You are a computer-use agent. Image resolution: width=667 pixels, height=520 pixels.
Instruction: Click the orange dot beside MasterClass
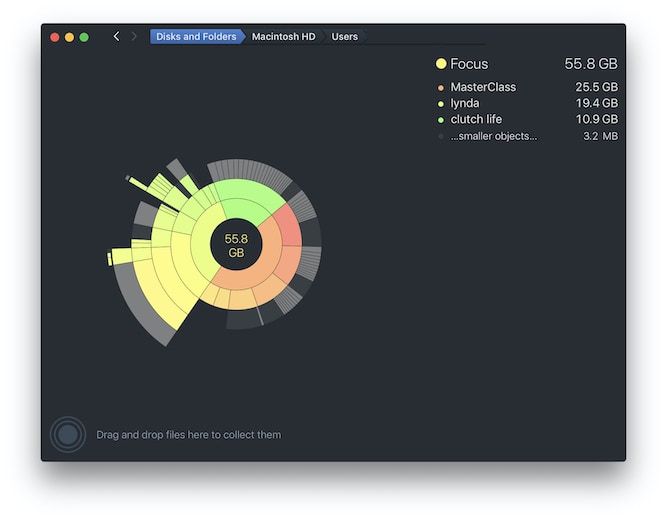pos(440,88)
